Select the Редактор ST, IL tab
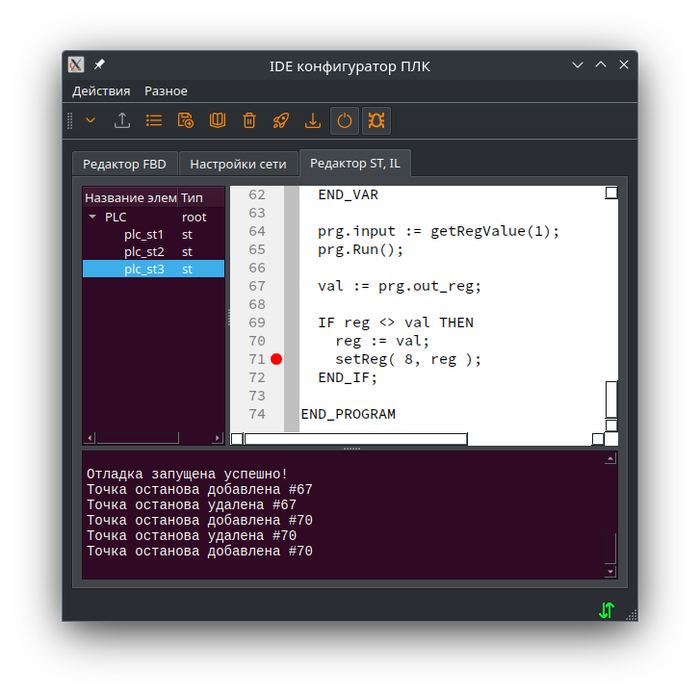 click(x=355, y=163)
